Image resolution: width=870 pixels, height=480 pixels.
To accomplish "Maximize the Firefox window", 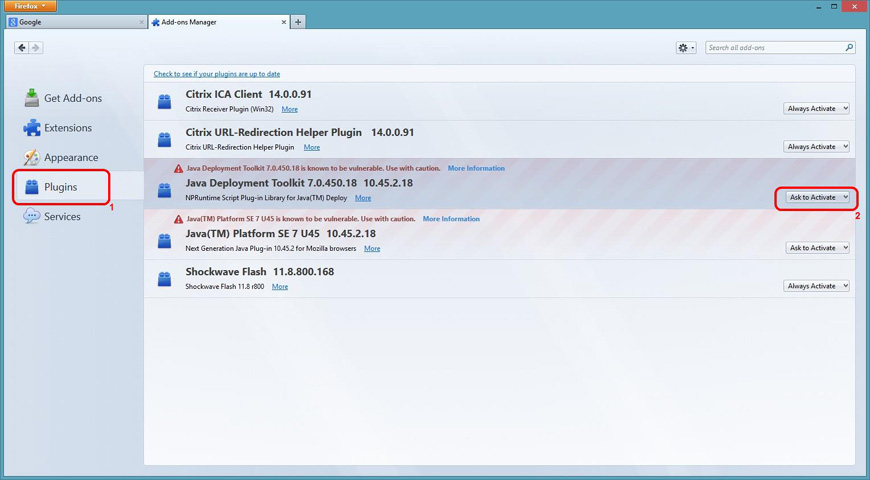I will (x=833, y=6).
